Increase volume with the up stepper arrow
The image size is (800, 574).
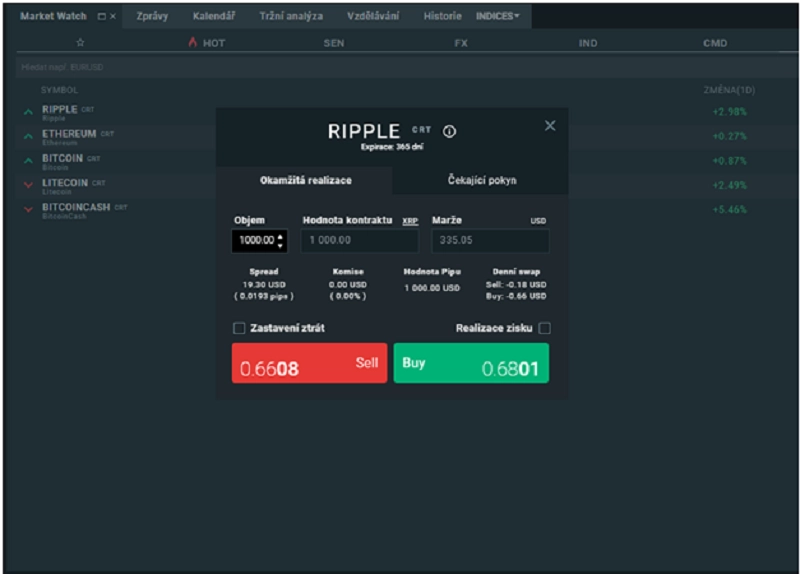coord(280,236)
